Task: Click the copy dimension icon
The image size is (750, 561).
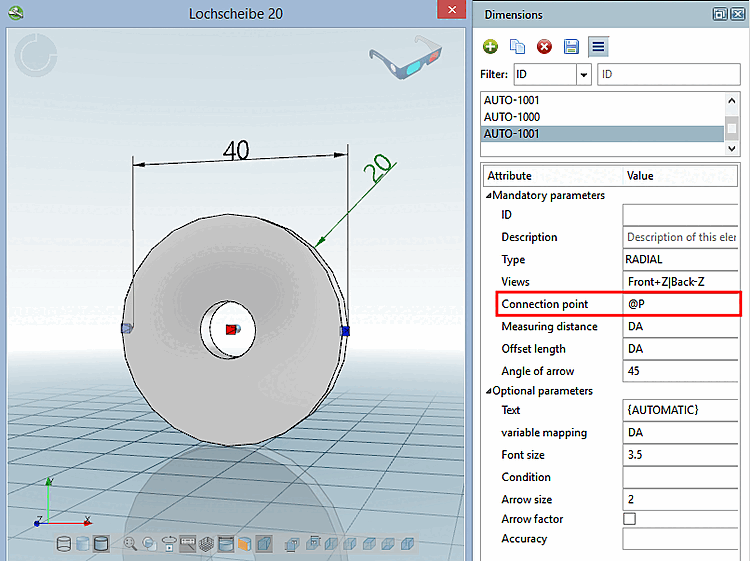Action: 517,47
